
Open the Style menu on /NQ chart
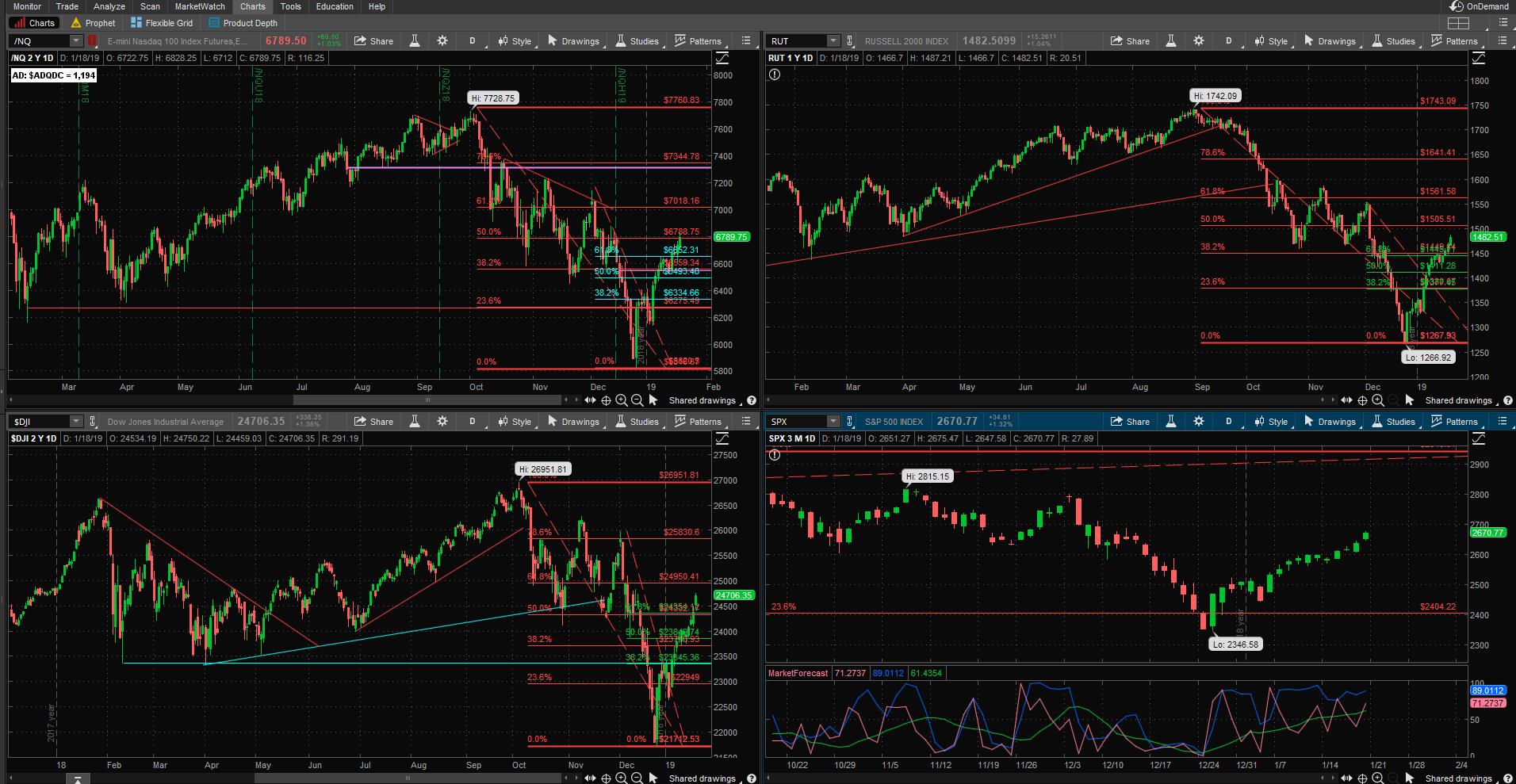515,41
